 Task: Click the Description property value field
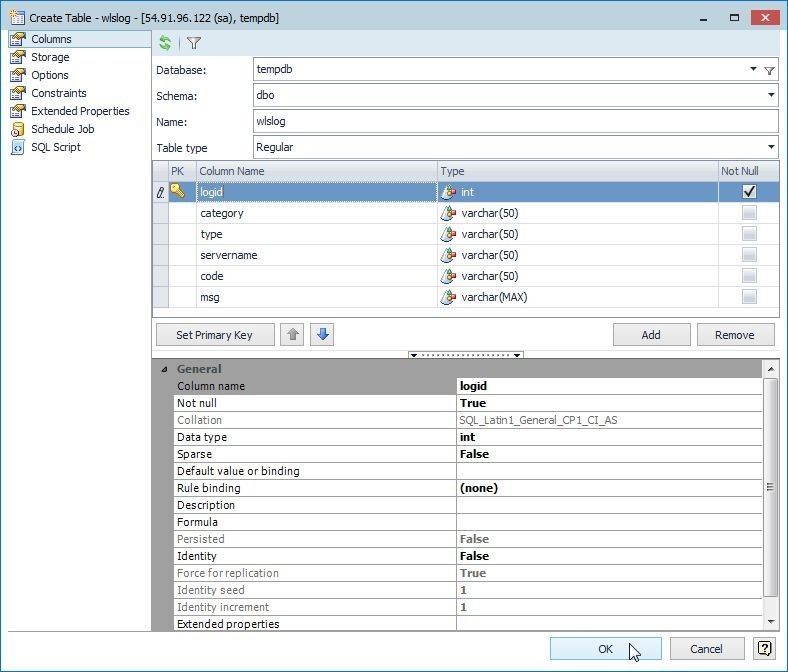tap(609, 505)
